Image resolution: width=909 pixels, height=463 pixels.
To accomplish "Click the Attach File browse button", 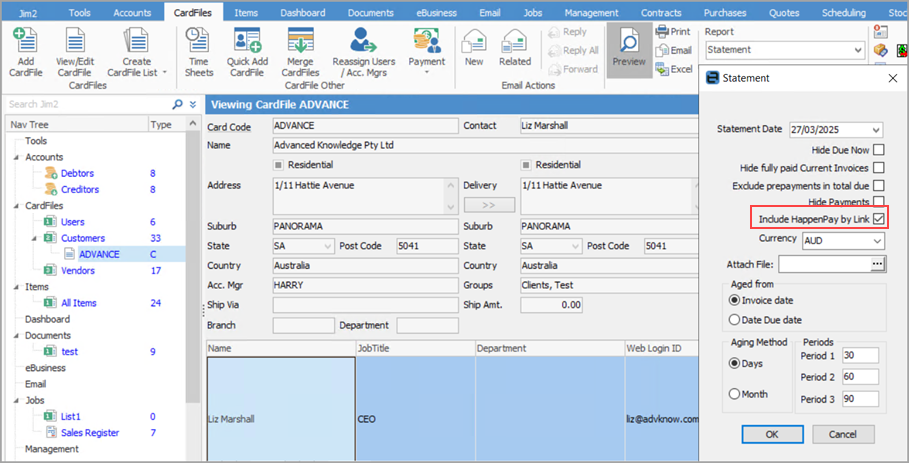I will click(x=878, y=264).
